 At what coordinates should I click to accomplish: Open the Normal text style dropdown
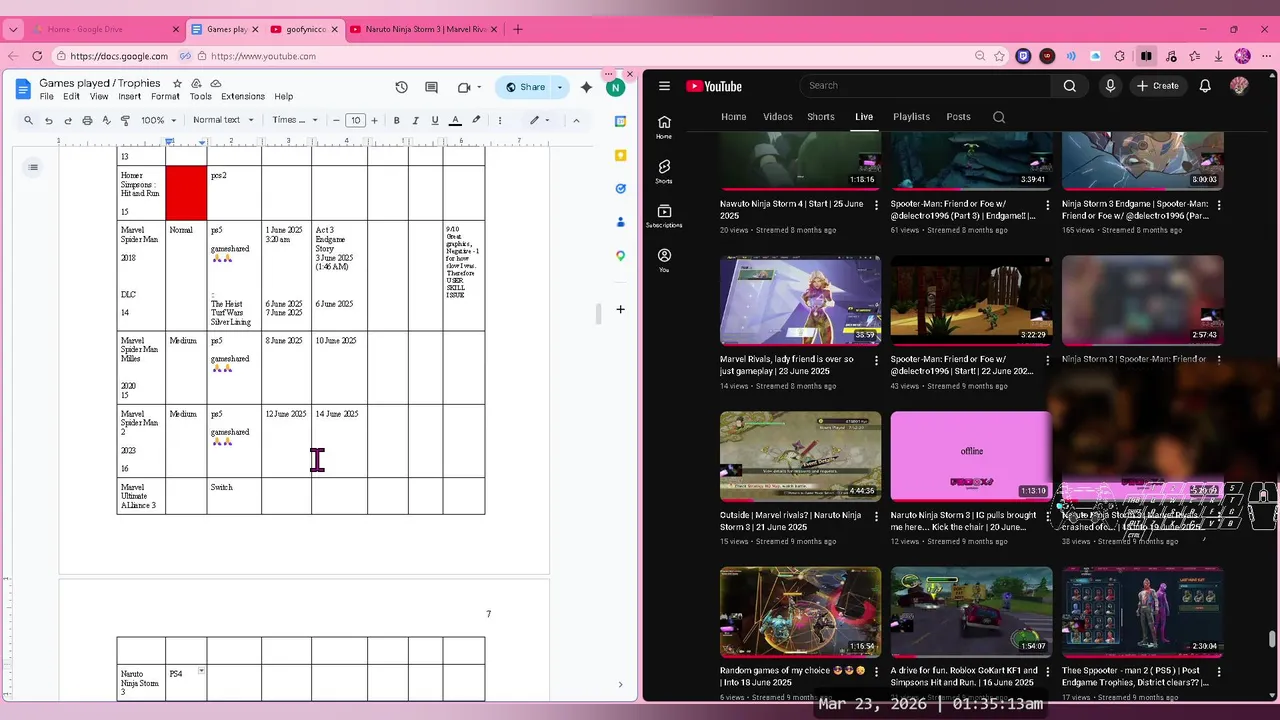[x=222, y=120]
